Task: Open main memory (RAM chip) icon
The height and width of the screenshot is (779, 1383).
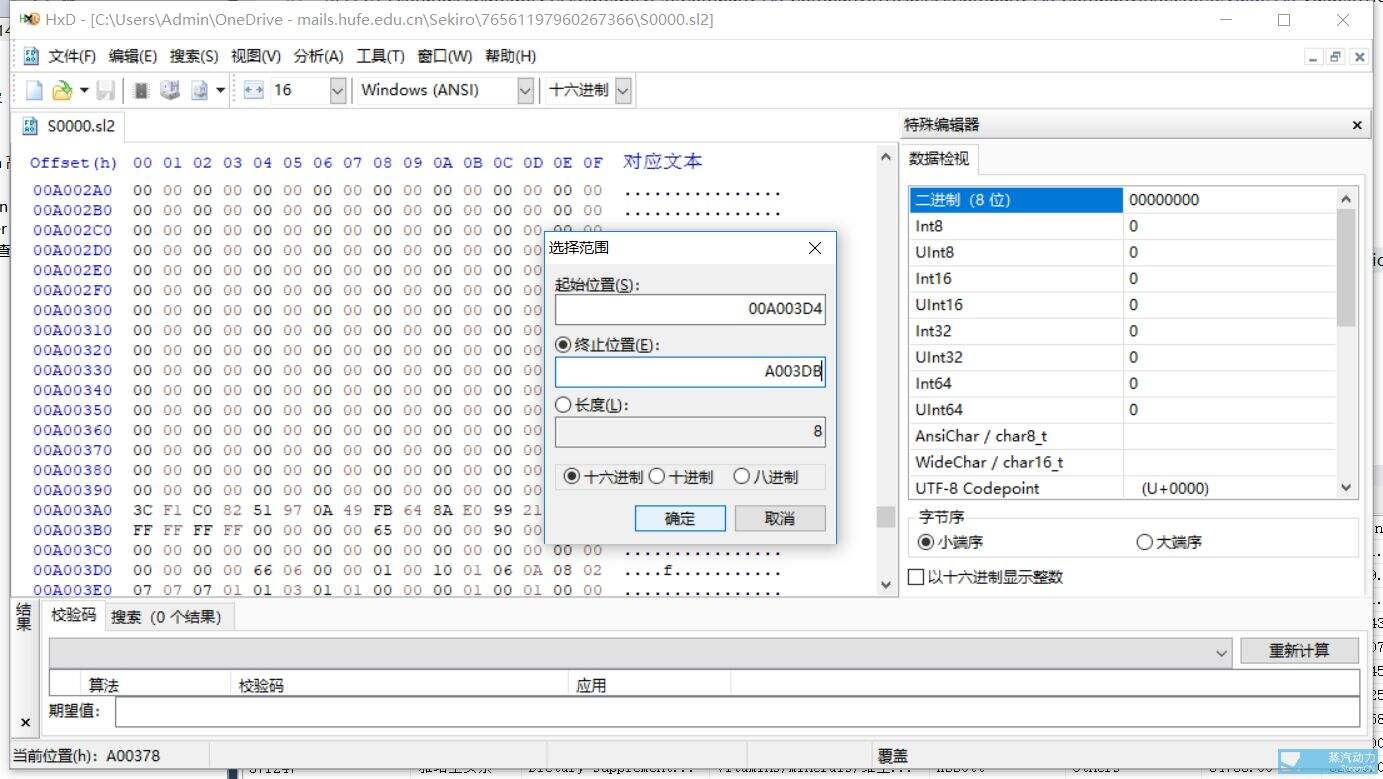Action: point(141,90)
